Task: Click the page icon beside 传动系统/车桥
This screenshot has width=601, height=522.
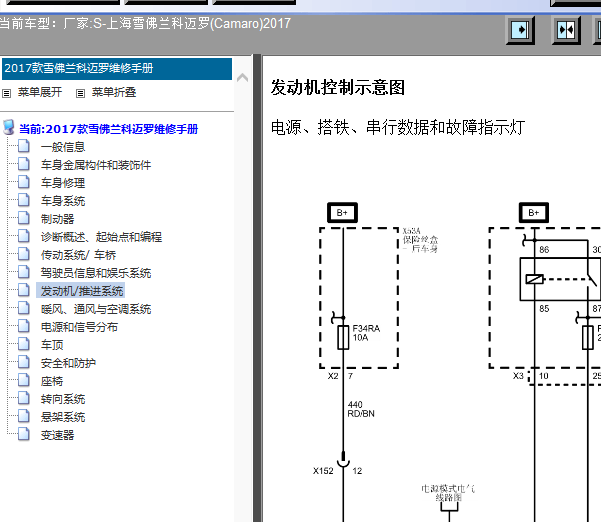Action: click(x=24, y=254)
